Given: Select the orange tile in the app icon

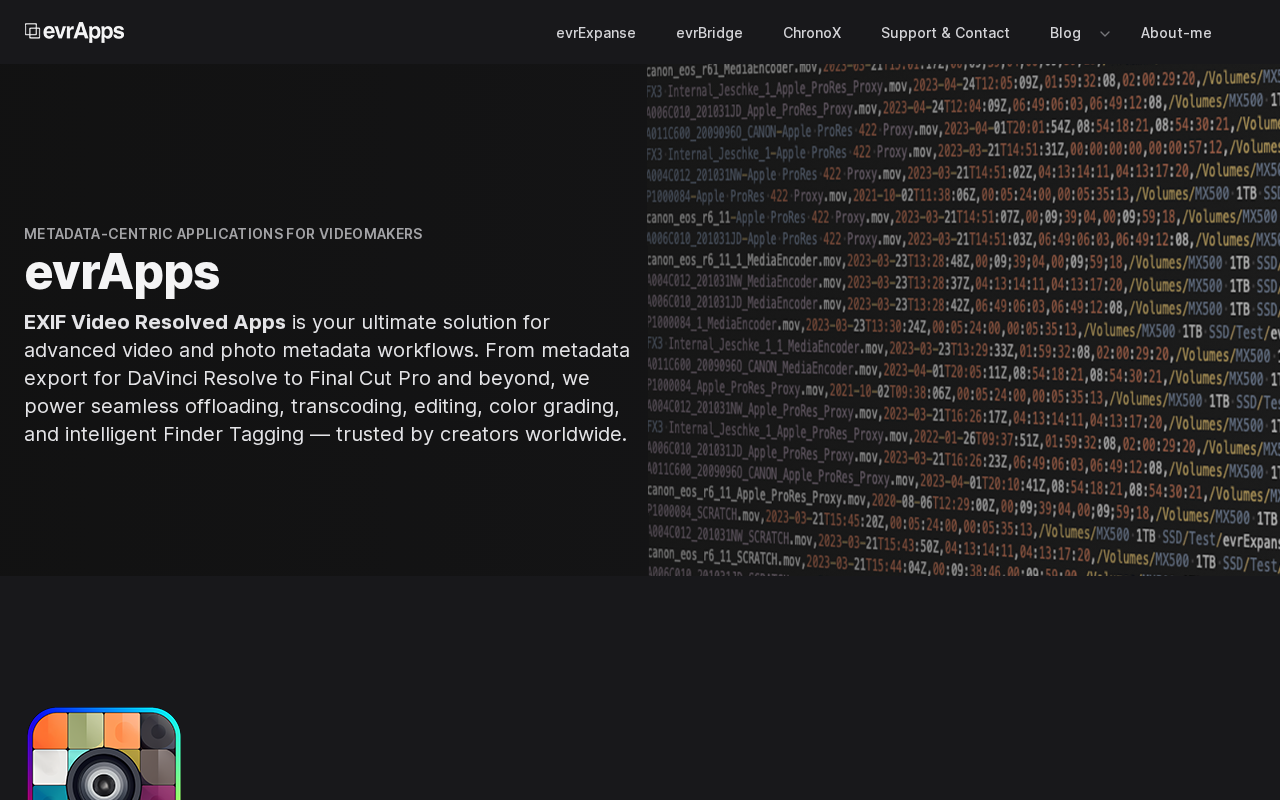Looking at the screenshot, I should pos(50,731).
